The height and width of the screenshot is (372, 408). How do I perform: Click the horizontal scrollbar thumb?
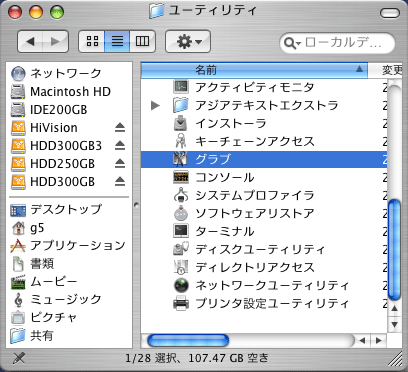188,341
